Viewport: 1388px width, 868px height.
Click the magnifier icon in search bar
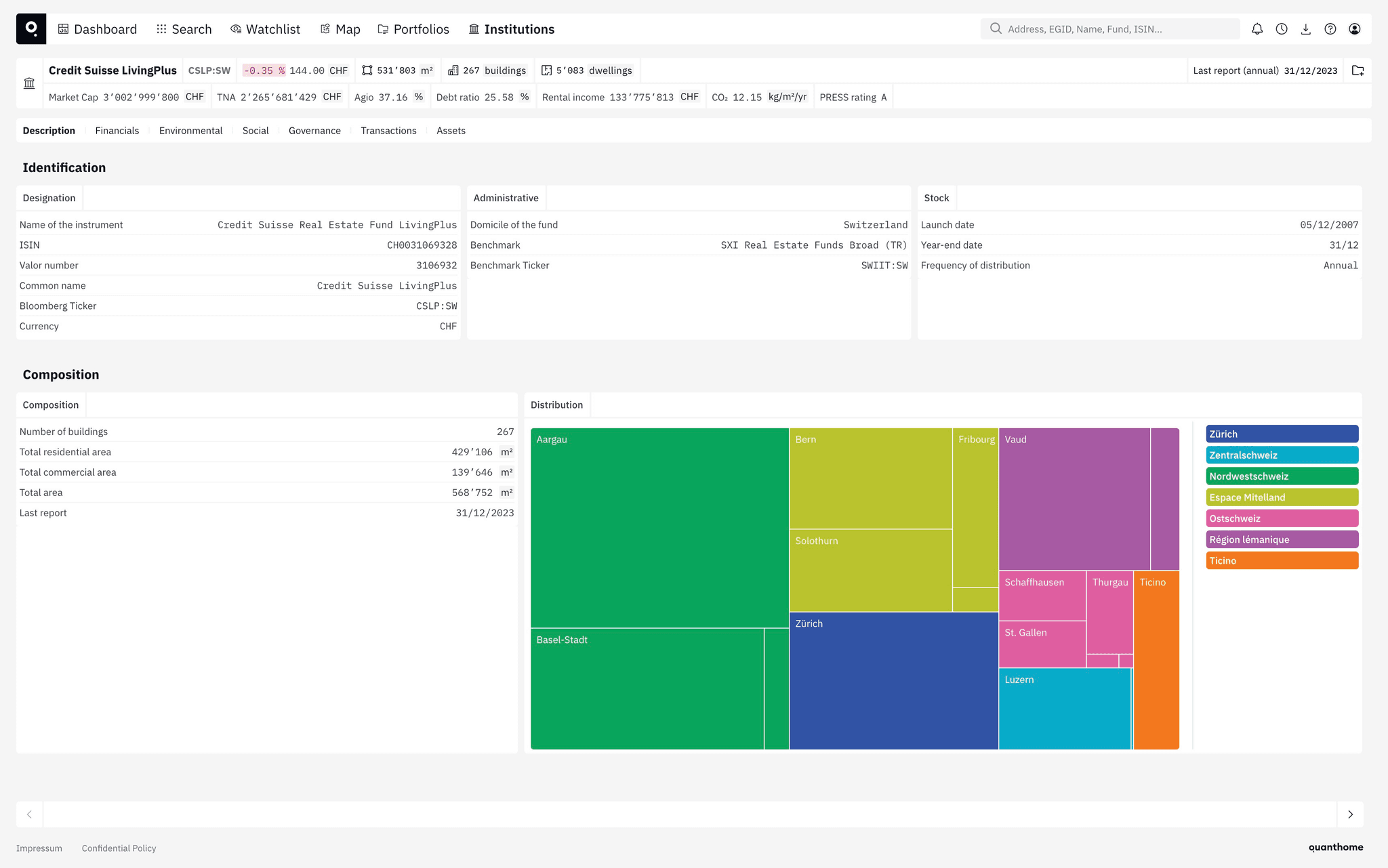[996, 28]
